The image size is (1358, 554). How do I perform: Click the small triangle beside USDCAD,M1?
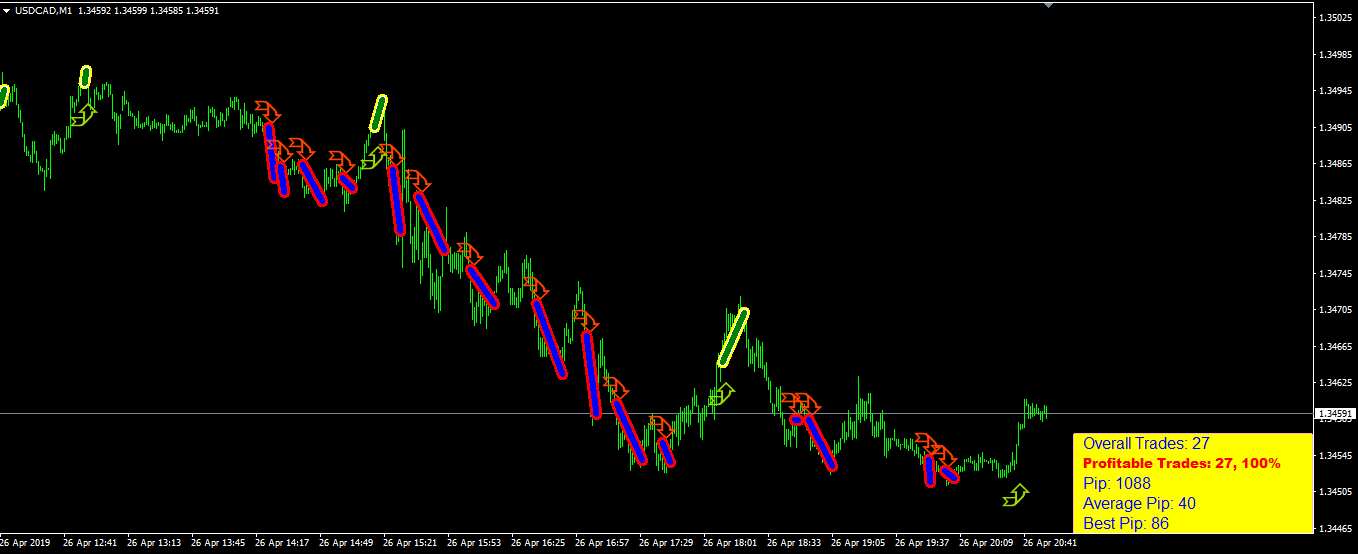(x=6, y=10)
